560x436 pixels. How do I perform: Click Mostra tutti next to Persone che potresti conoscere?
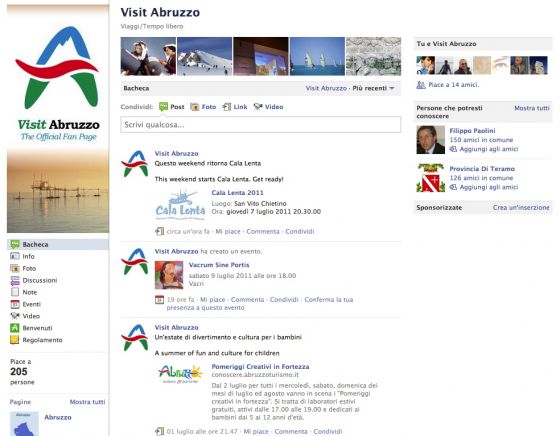pyautogui.click(x=532, y=108)
